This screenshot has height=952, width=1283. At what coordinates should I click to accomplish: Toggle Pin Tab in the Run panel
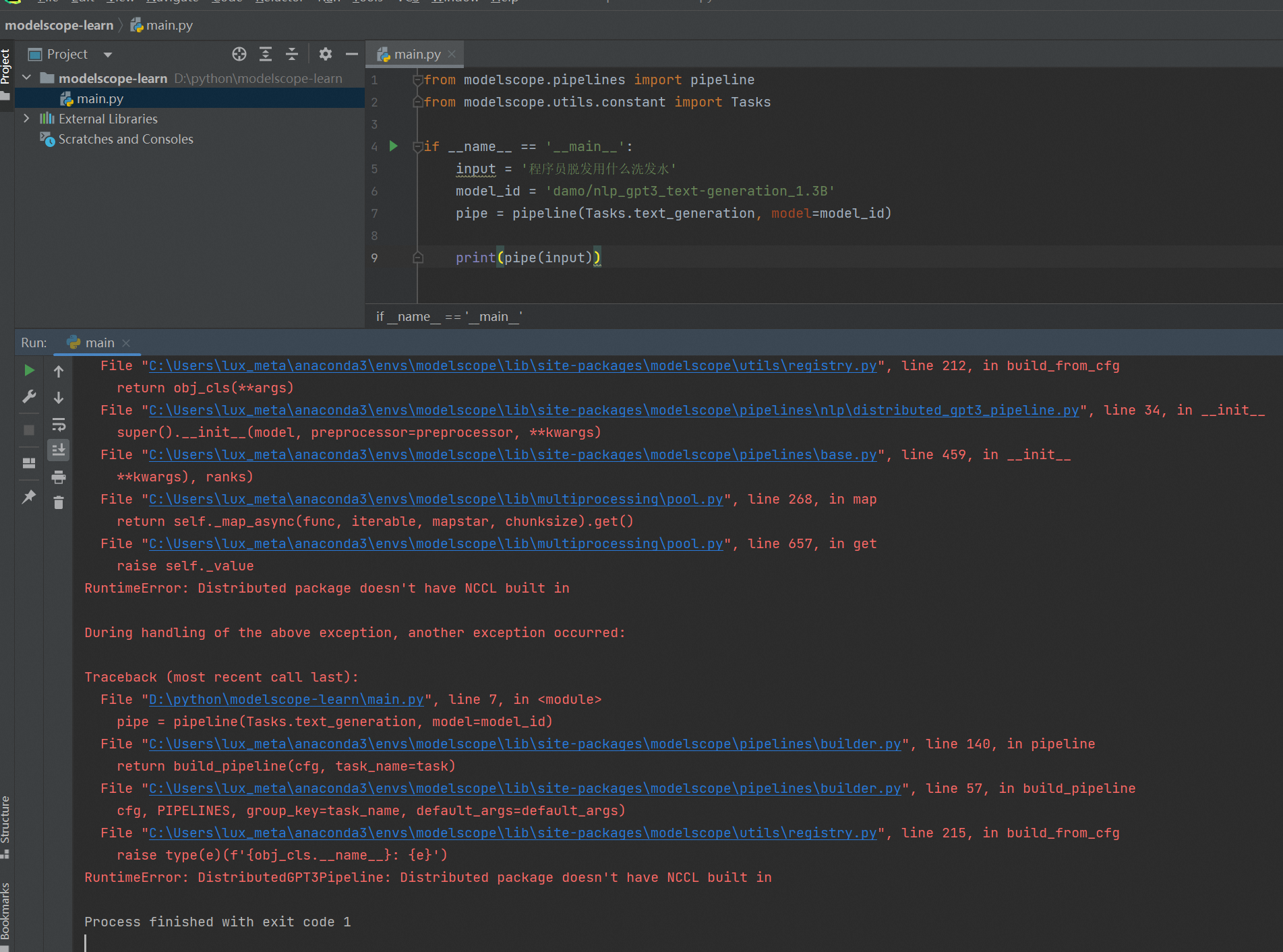pos(29,498)
